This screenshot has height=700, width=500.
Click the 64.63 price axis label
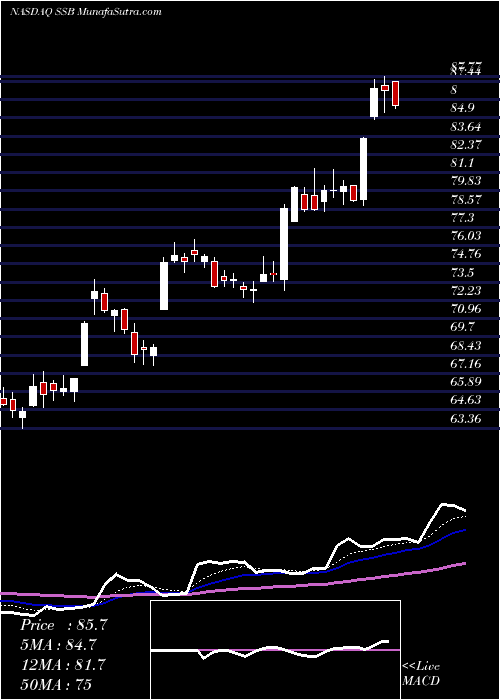(467, 400)
